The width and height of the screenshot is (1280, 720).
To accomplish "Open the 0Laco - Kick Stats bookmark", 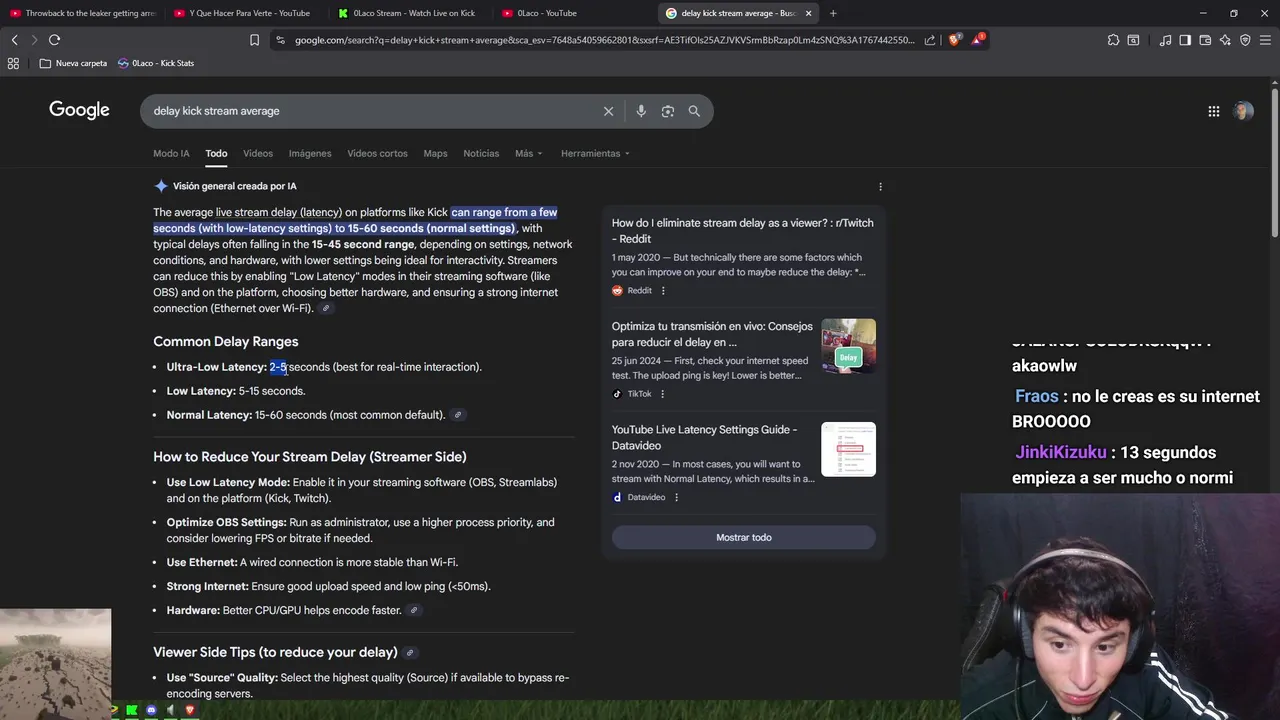I will point(156,63).
